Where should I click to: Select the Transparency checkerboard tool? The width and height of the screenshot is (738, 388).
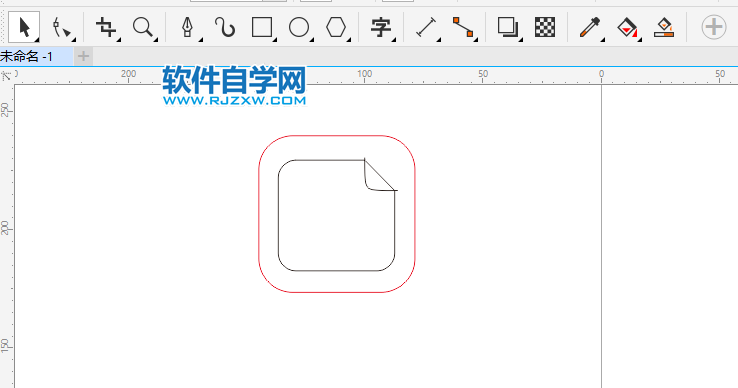click(545, 27)
